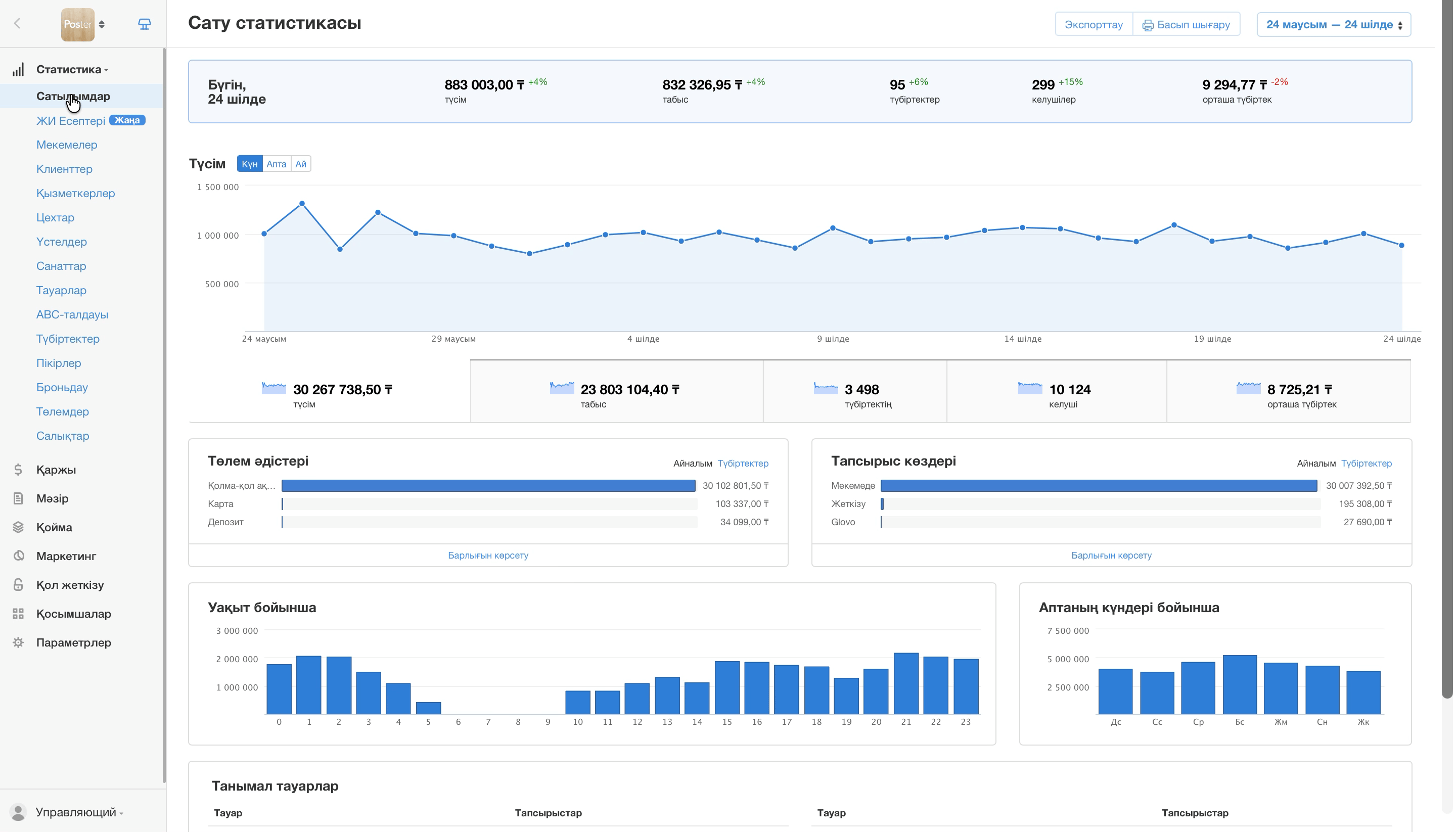1456x832 pixels.
Task: Click Барлығын көрсету under Тапсырыс көздері
Action: coord(1111,556)
